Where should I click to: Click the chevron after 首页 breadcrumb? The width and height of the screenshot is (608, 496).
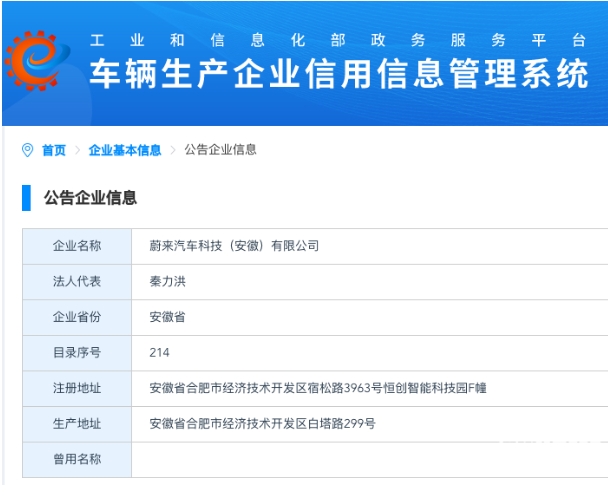pyautogui.click(x=77, y=150)
